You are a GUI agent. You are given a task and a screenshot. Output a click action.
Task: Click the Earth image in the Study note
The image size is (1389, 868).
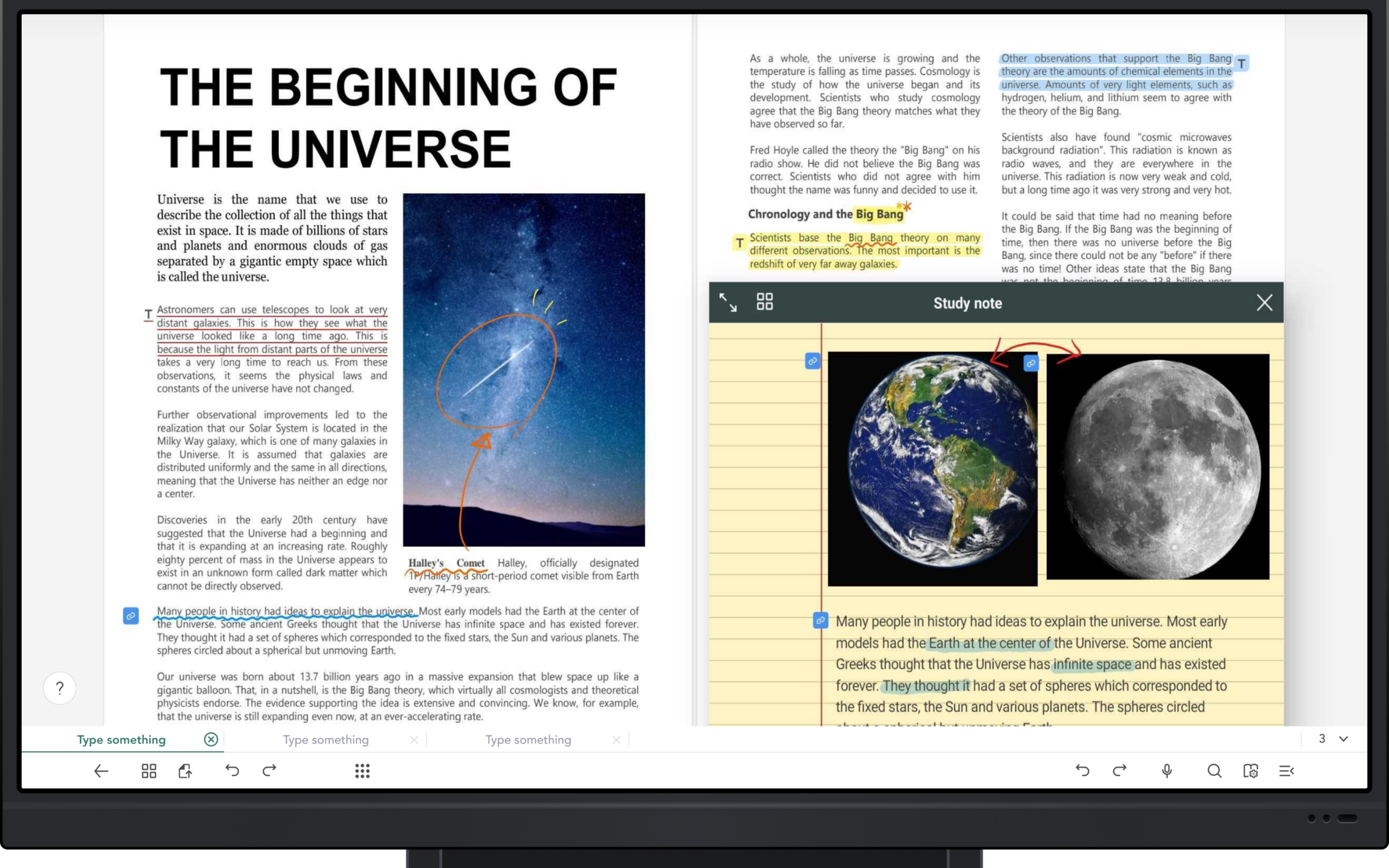(932, 469)
